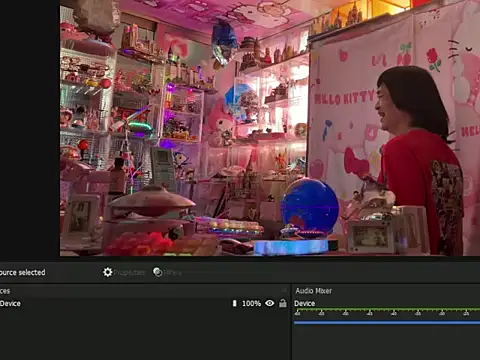Open source Filters with the Filters icon
The width and height of the screenshot is (480, 360).
(x=167, y=272)
